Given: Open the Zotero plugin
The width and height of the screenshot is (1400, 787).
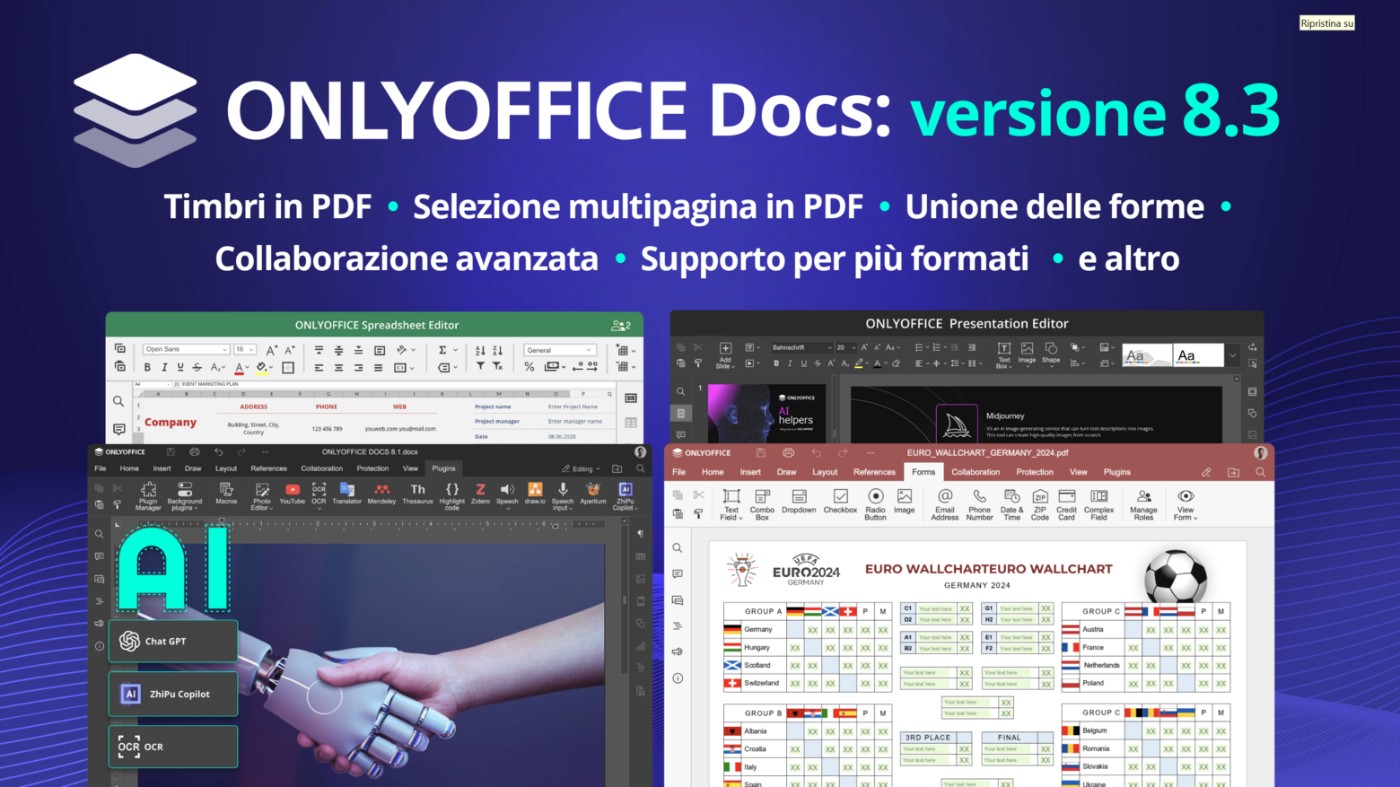Looking at the screenshot, I should [480, 493].
